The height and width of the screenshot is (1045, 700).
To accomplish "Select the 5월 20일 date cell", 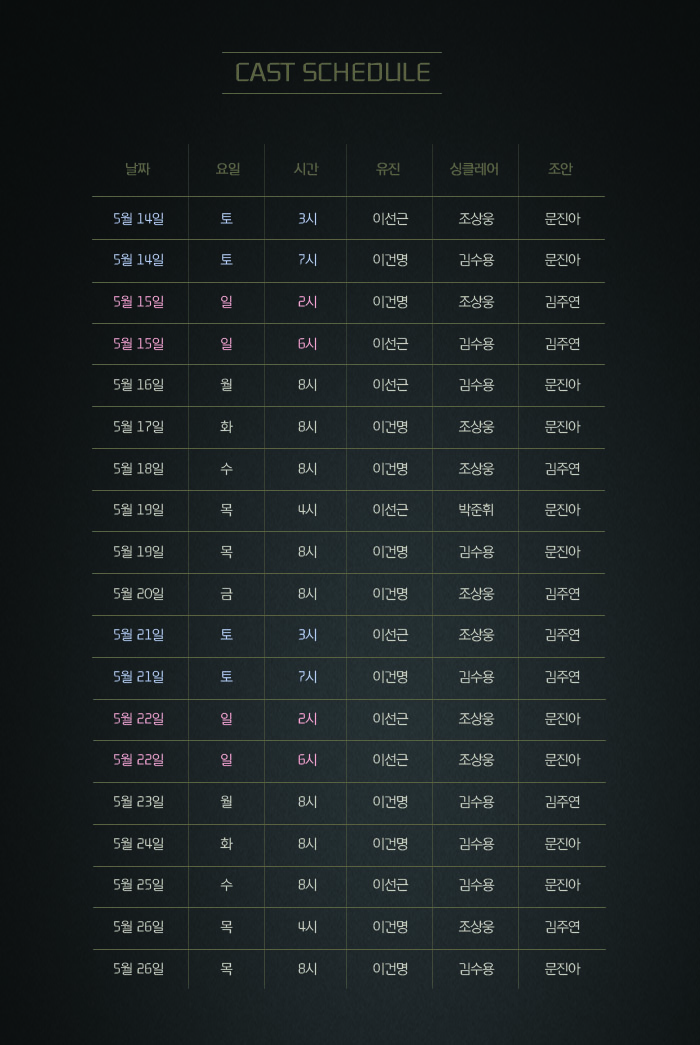I will (x=139, y=594).
